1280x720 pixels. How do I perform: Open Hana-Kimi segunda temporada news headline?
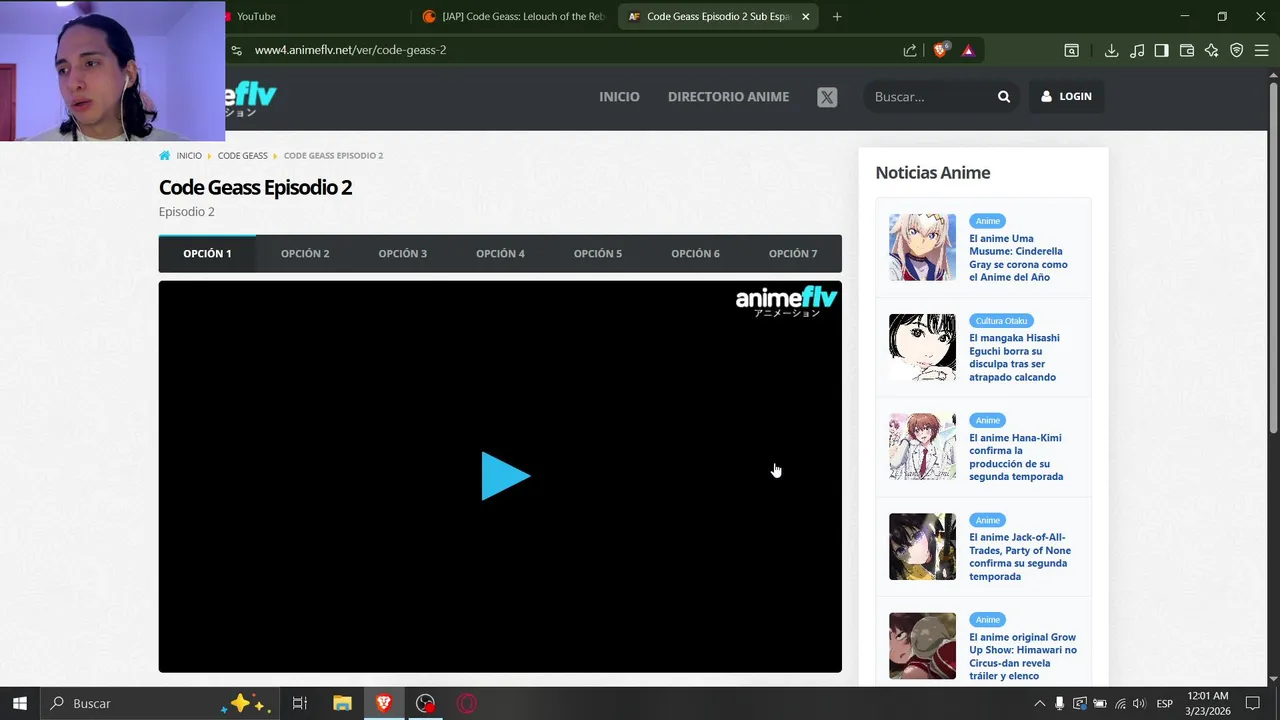point(1016,457)
